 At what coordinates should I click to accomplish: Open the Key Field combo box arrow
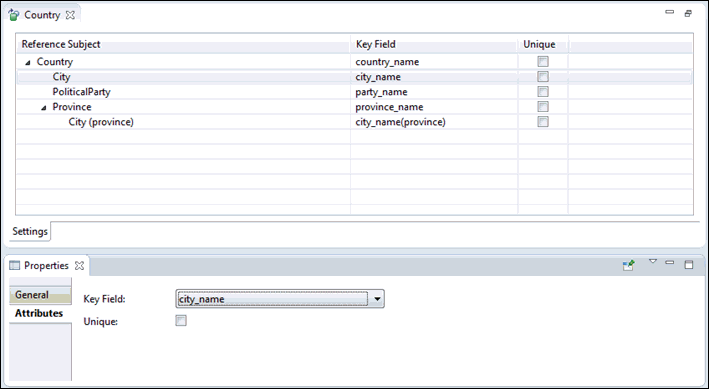click(x=377, y=299)
